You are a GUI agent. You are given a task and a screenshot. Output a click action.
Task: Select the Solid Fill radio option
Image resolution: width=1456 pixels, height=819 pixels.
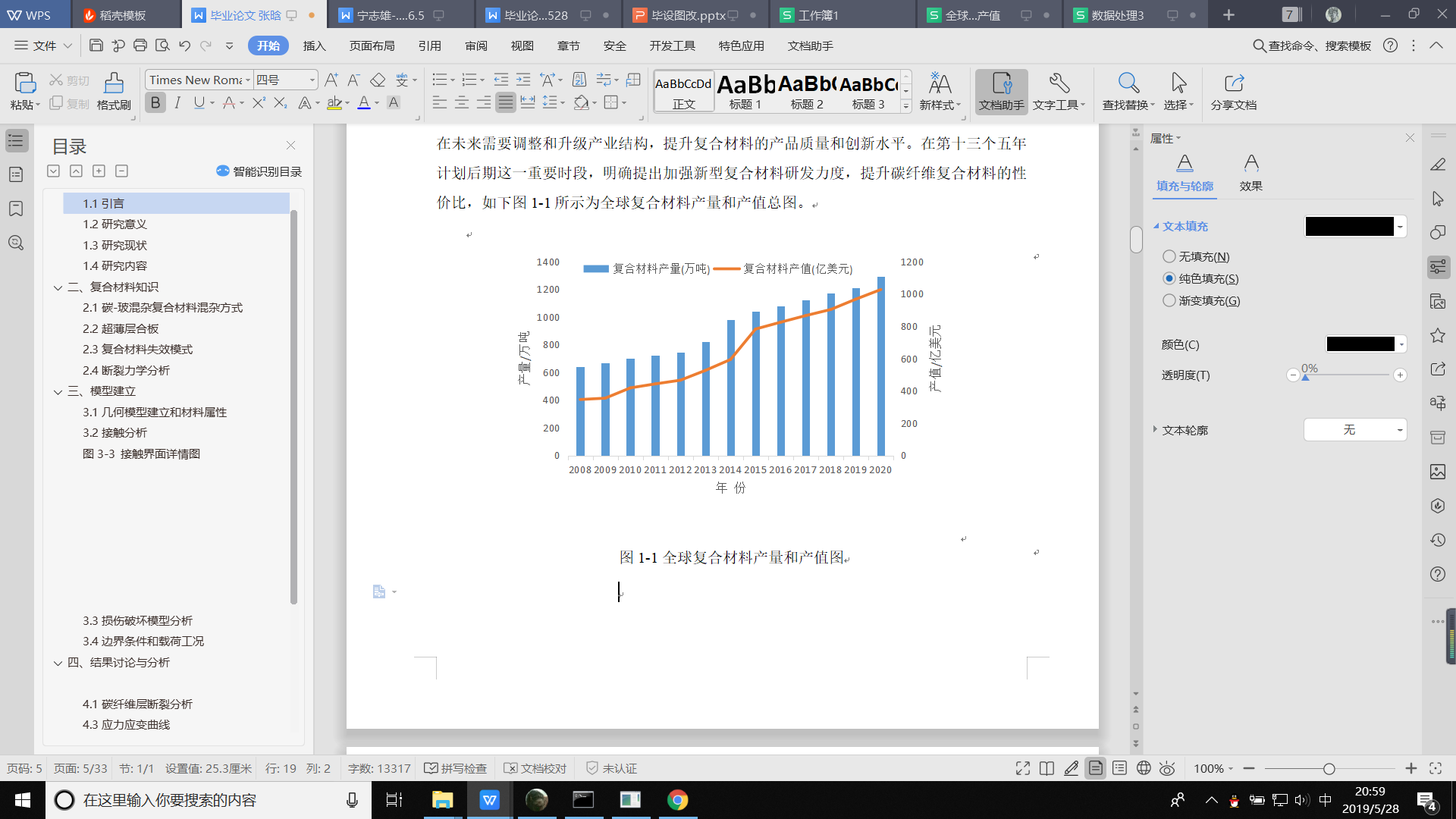(x=1169, y=278)
